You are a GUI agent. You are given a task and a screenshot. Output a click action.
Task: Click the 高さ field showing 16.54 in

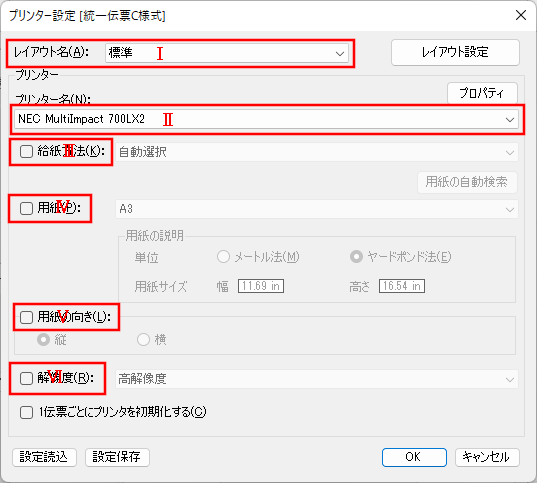click(402, 286)
